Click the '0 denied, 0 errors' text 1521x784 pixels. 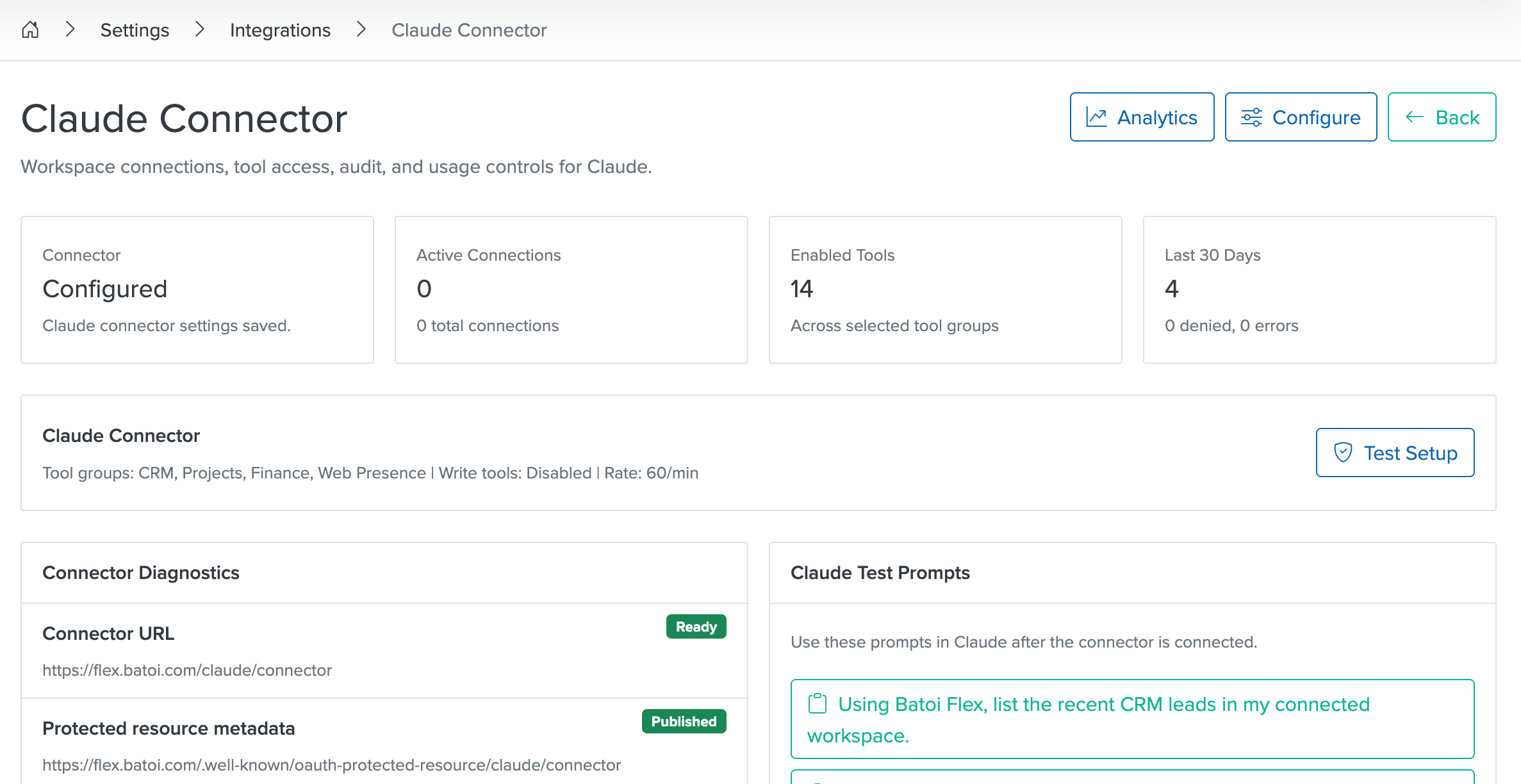coord(1231,325)
